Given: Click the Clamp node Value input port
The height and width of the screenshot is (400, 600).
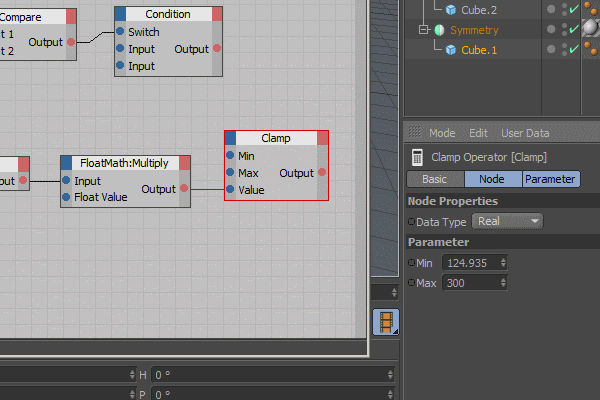Looking at the screenshot, I should 230,189.
